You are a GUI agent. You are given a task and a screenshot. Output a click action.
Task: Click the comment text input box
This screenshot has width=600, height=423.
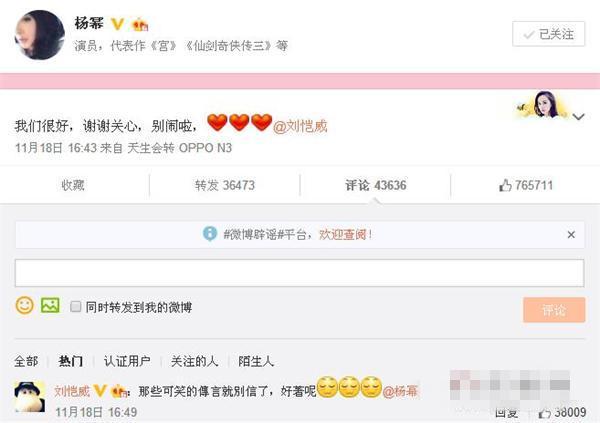click(300, 273)
